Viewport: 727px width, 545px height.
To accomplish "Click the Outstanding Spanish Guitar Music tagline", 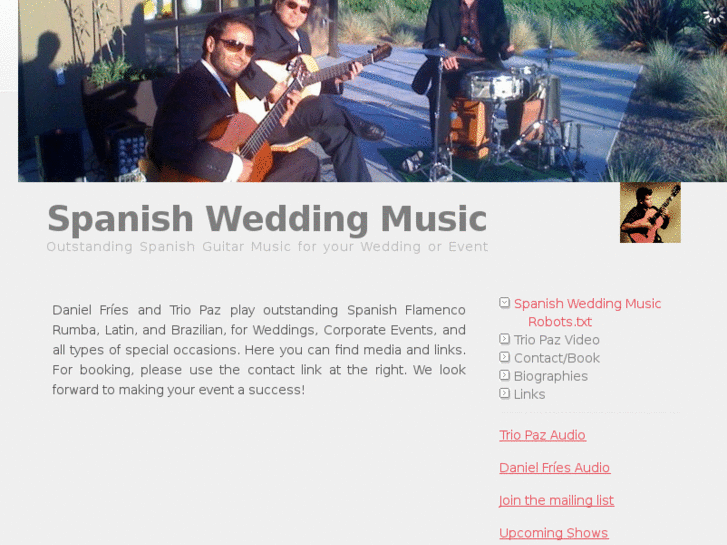I will point(267,247).
